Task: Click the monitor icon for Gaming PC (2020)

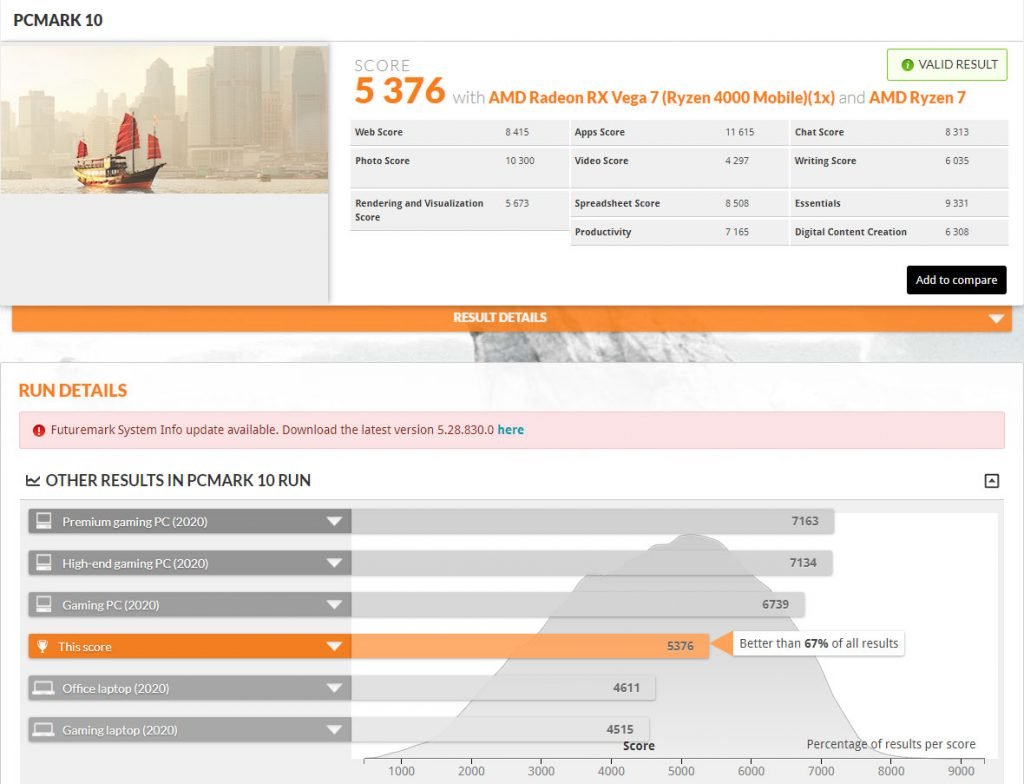Action: [44, 604]
